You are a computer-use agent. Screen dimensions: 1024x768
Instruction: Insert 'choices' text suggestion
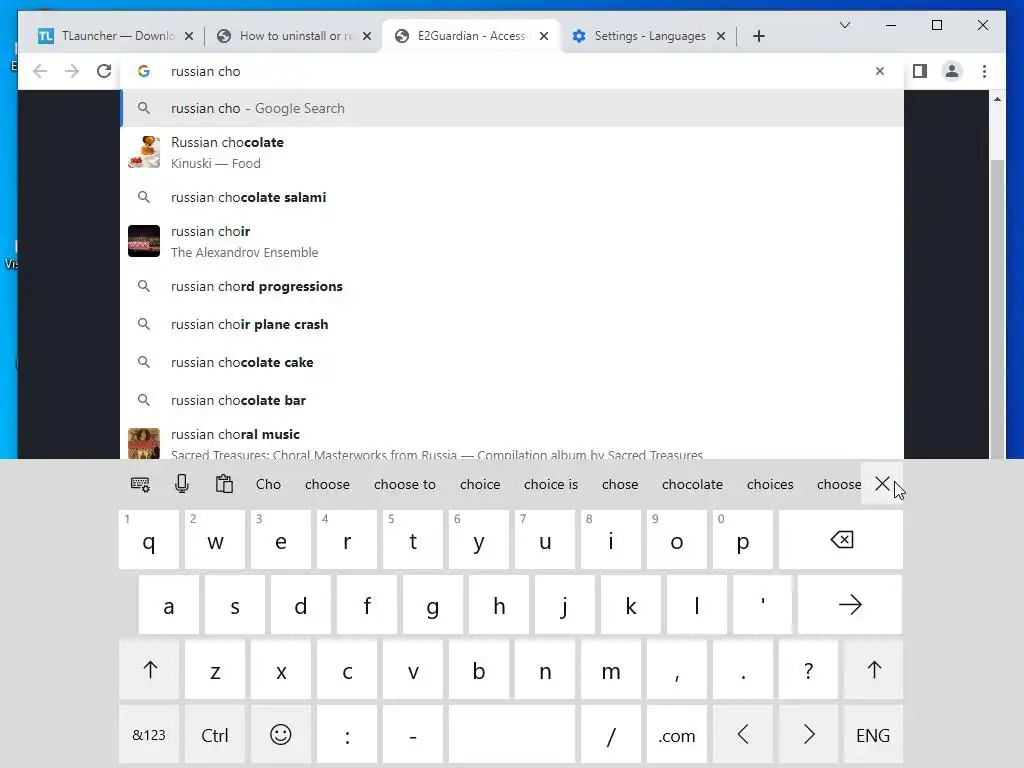(x=770, y=485)
